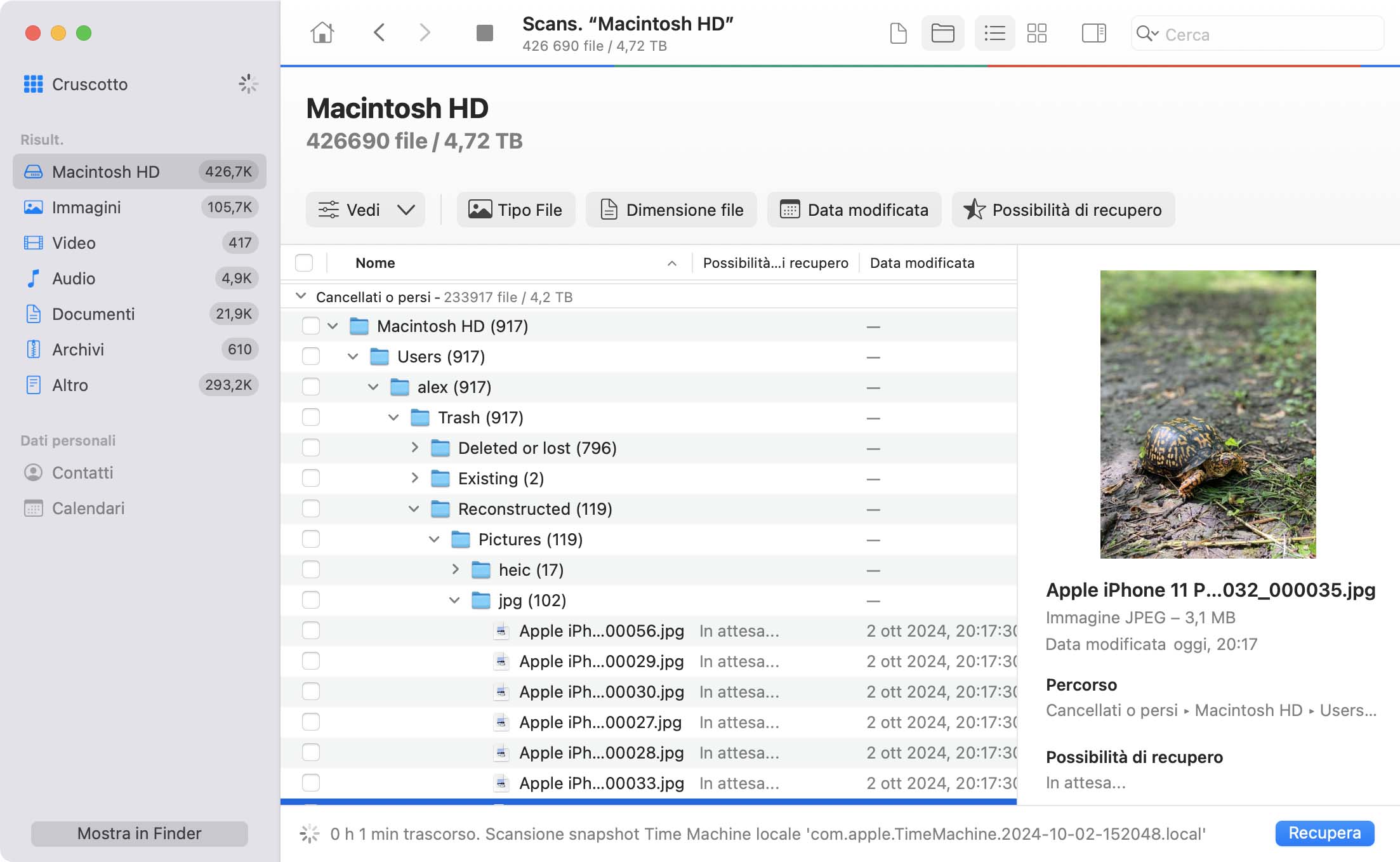The width and height of the screenshot is (1400, 862).
Task: Collapse the alex (917) folder
Action: [x=373, y=387]
